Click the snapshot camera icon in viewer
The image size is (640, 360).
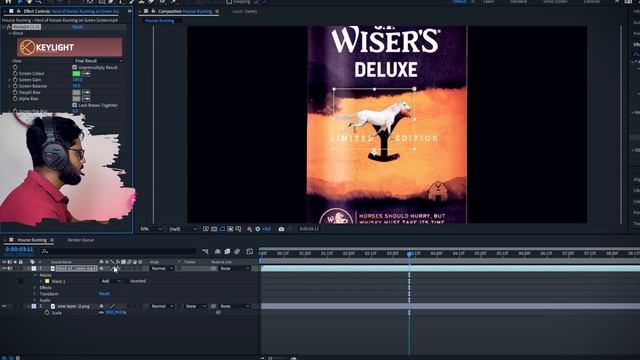coord(281,229)
